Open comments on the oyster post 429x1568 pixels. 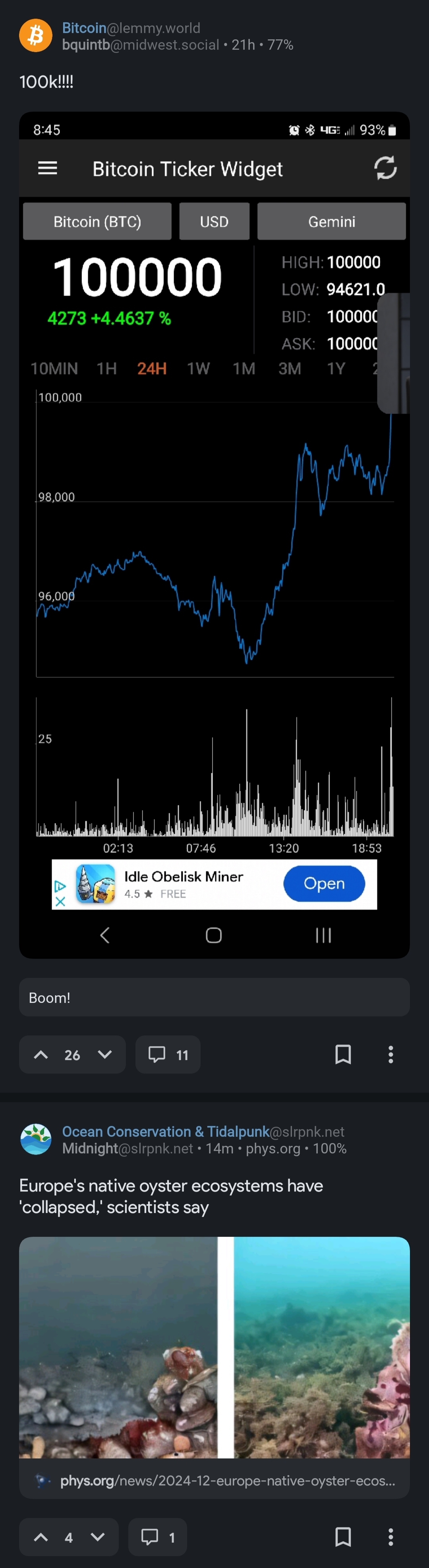click(158, 1537)
